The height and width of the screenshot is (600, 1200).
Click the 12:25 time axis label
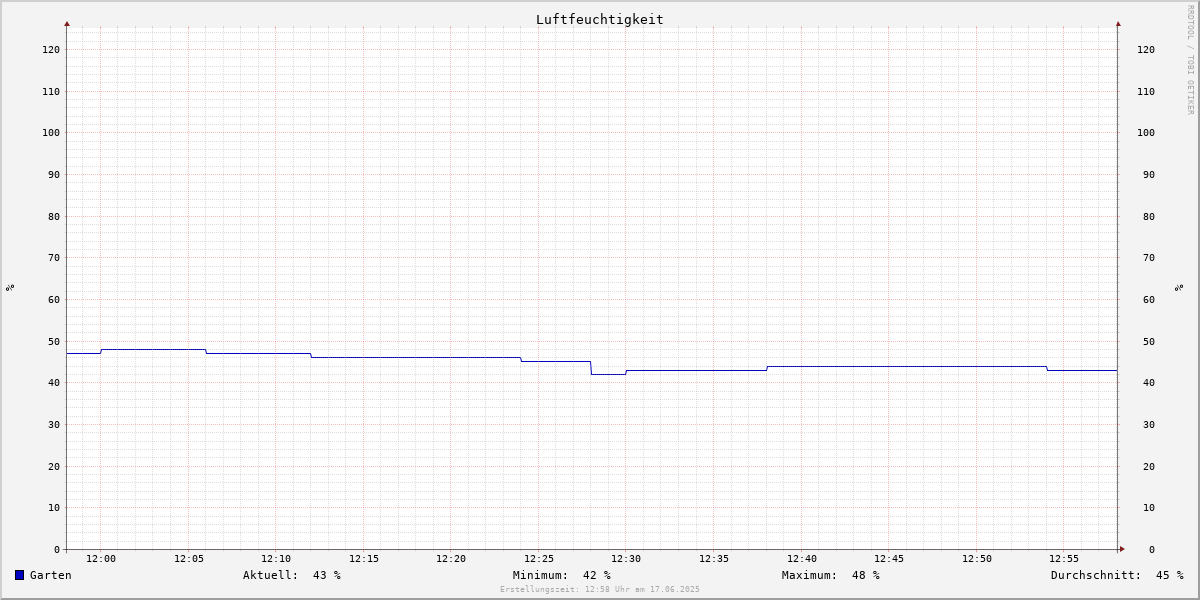coord(539,559)
